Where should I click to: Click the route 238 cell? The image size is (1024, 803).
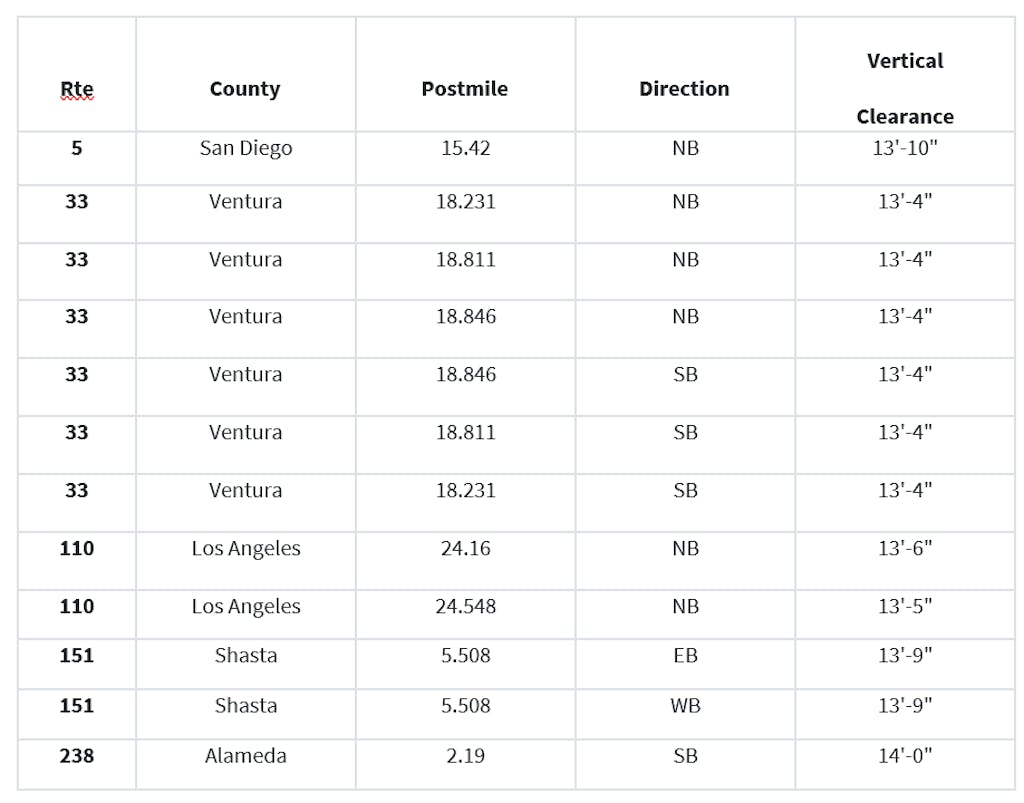point(77,756)
